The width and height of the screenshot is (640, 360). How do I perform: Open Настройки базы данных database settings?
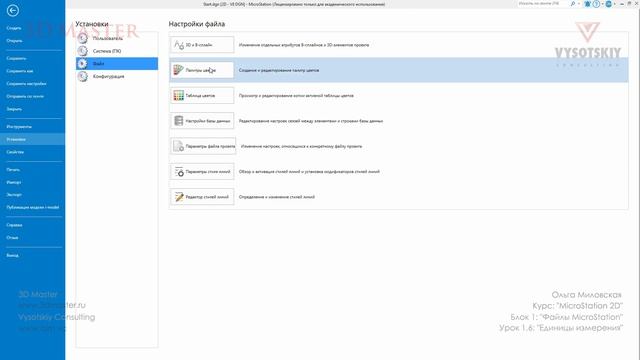click(202, 121)
